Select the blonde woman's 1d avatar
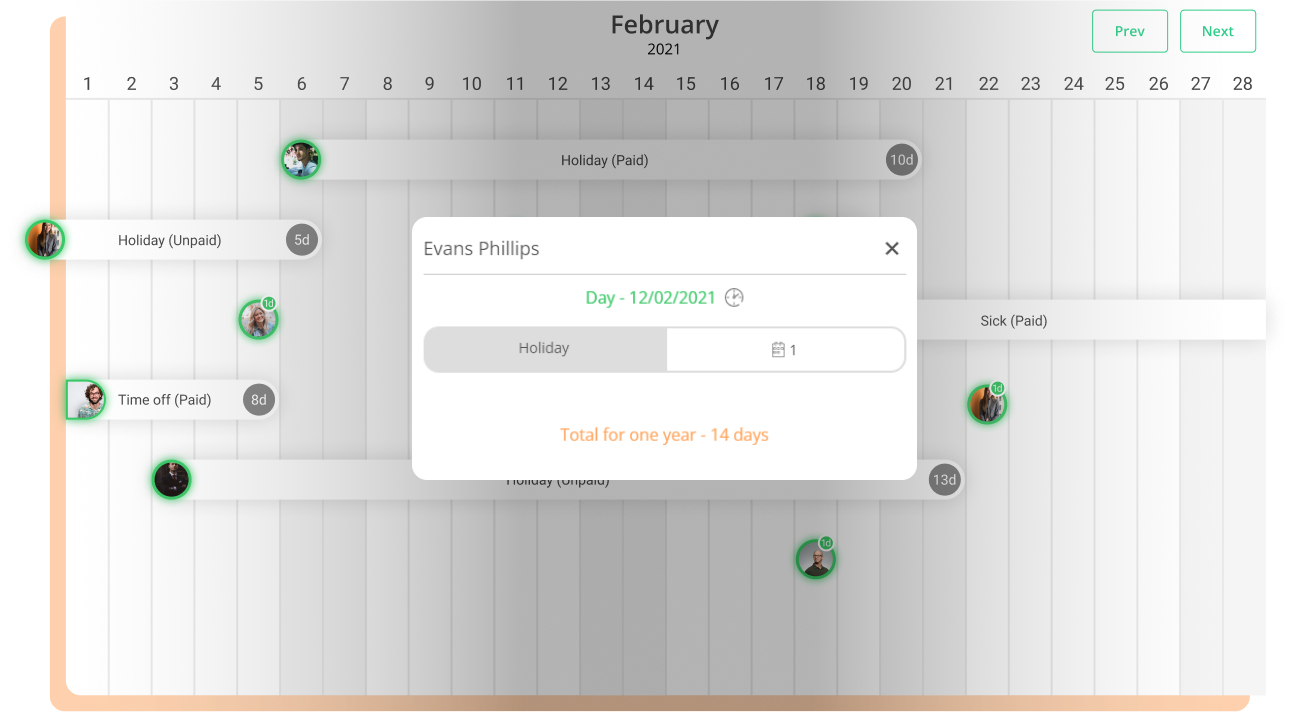The width and height of the screenshot is (1291, 712). [258, 320]
